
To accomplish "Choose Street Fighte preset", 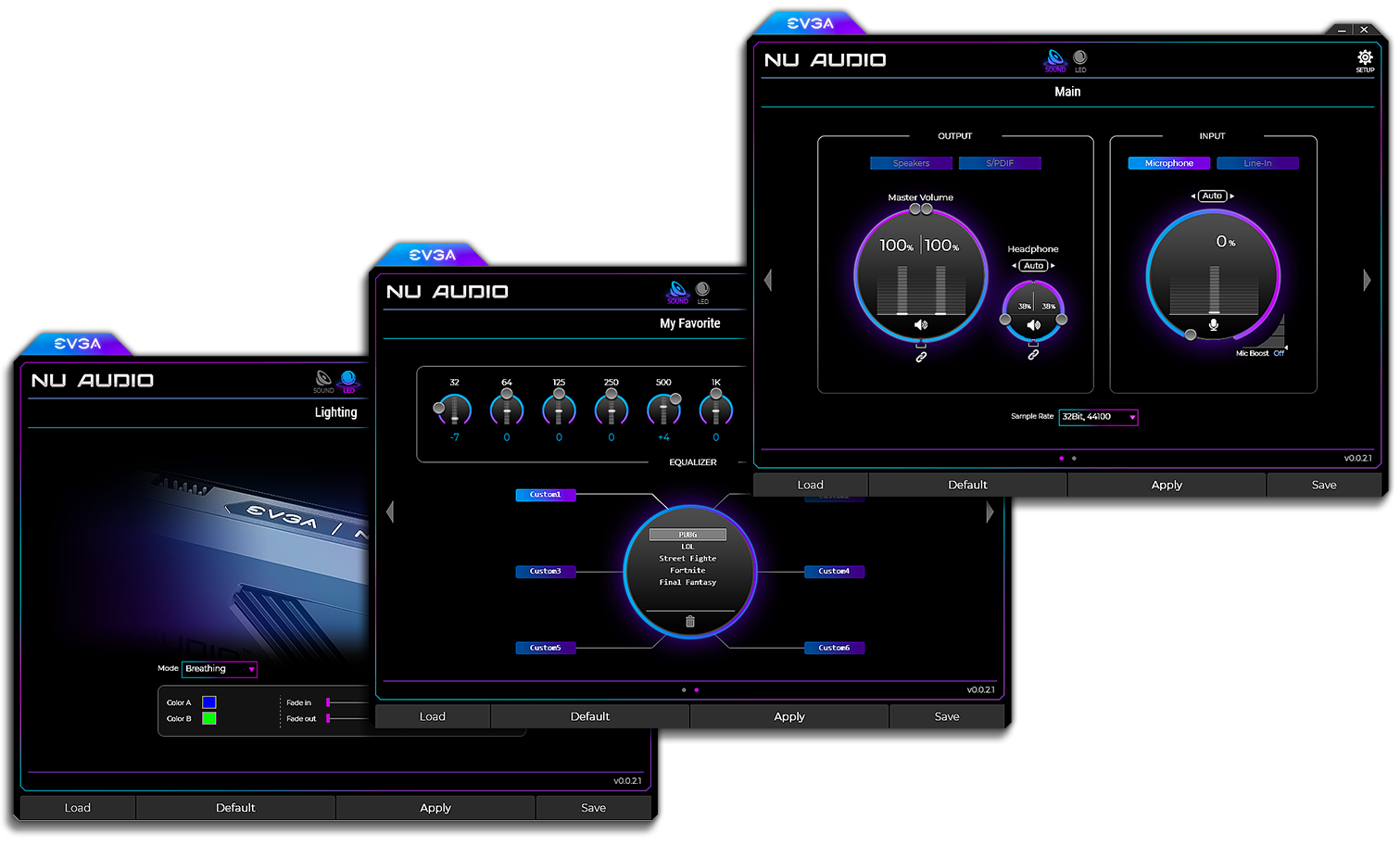I will (688, 559).
